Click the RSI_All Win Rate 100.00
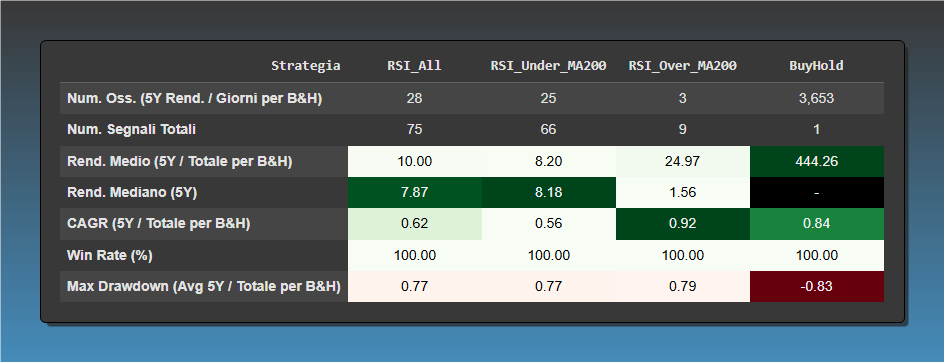944x362 pixels. pyautogui.click(x=415, y=255)
